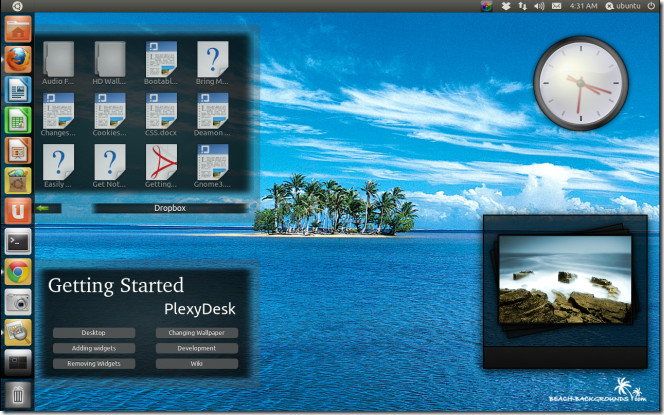Open the network connections indicator
The image size is (664, 415).
pos(522,6)
